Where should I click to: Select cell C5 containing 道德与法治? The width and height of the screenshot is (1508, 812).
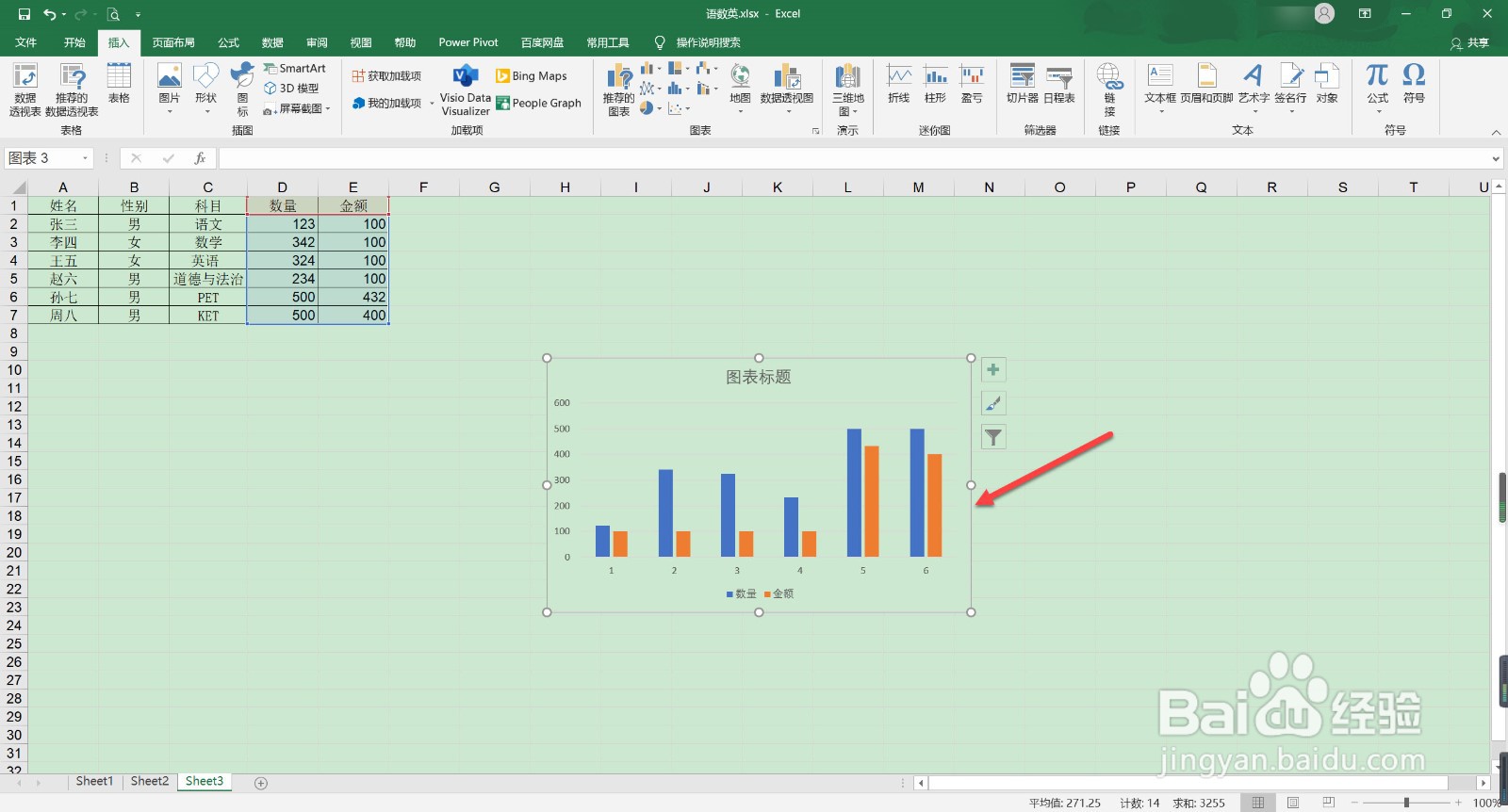tap(208, 279)
